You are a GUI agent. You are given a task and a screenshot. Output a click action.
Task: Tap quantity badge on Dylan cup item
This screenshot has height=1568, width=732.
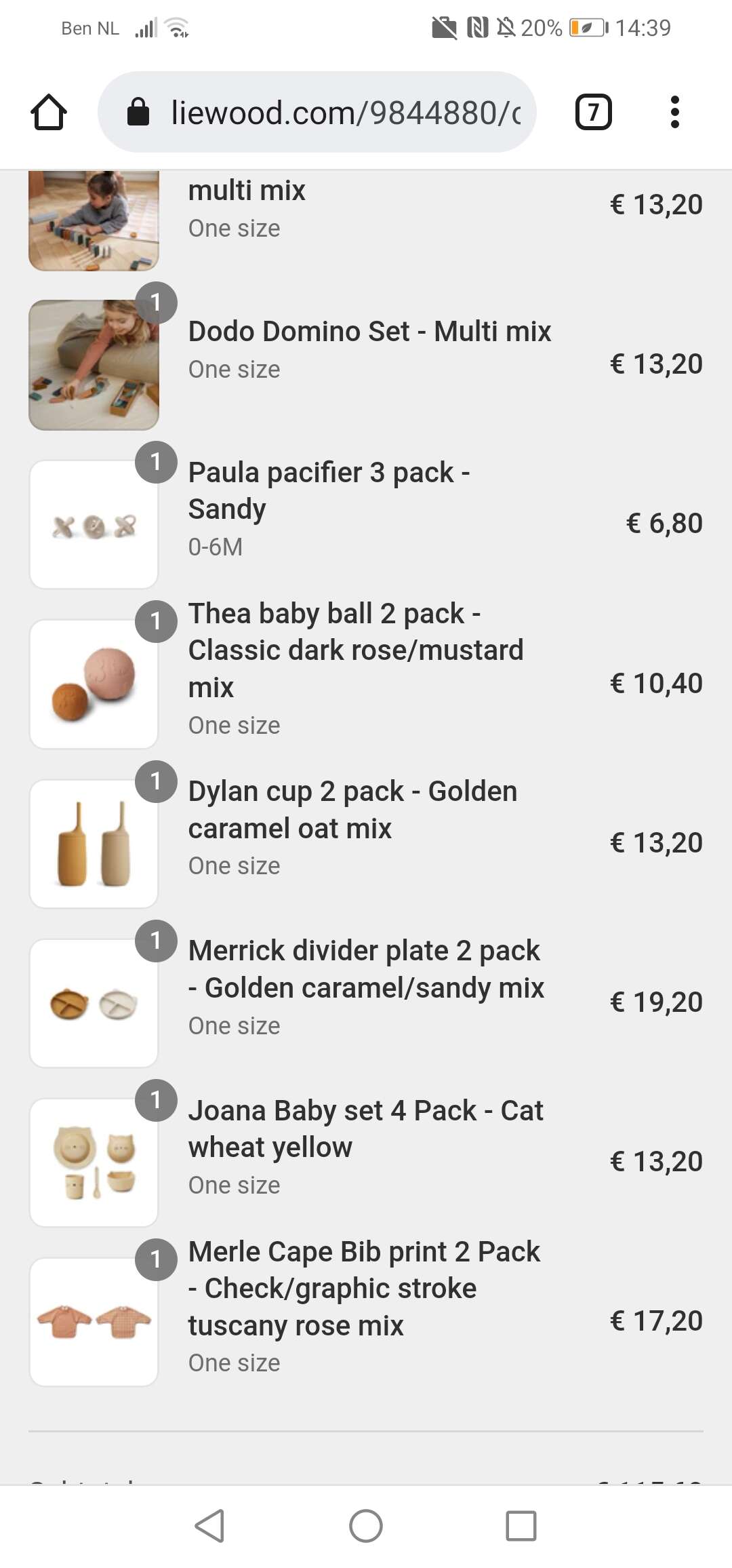[156, 781]
